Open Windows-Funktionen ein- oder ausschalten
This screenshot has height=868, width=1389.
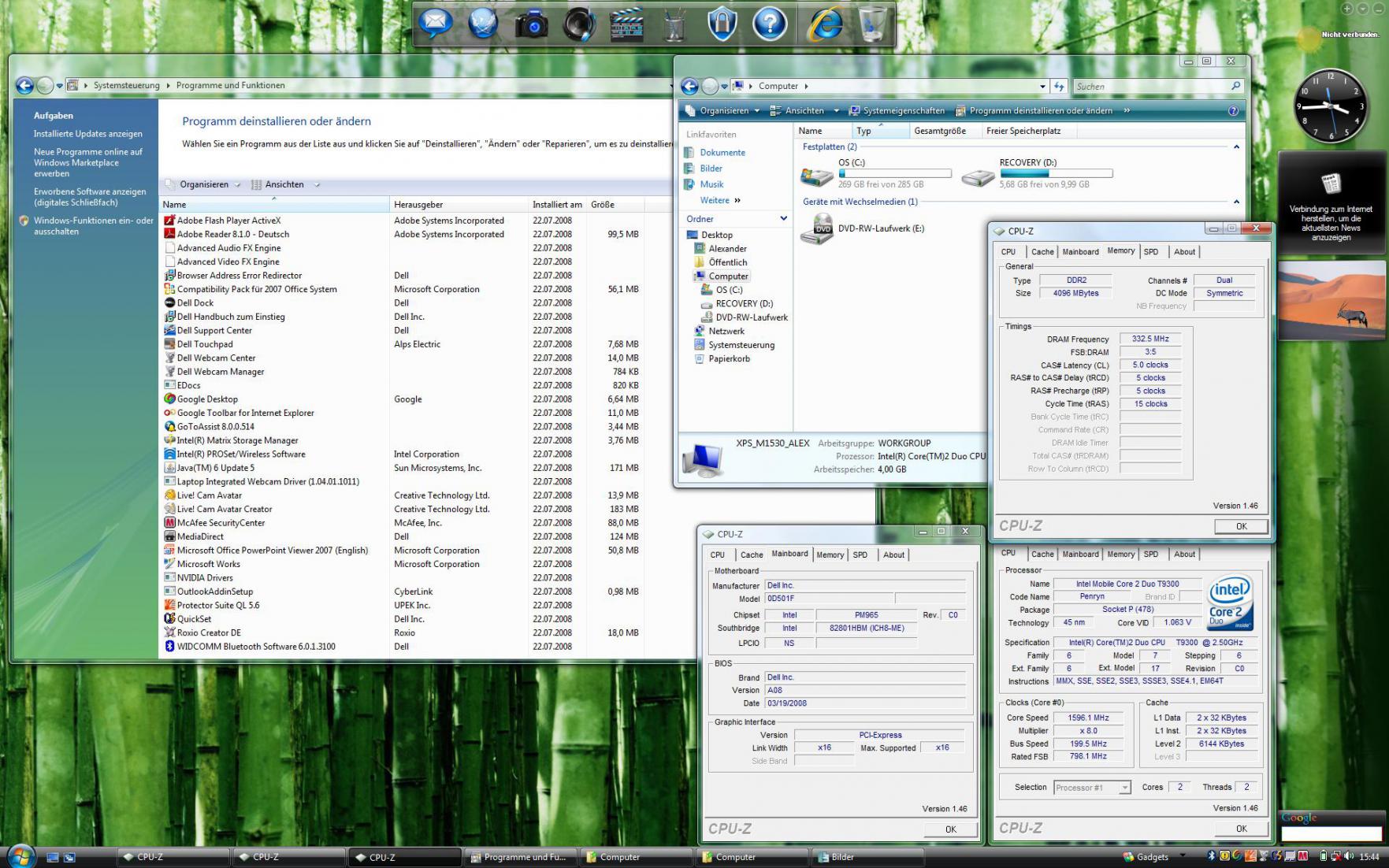click(94, 226)
